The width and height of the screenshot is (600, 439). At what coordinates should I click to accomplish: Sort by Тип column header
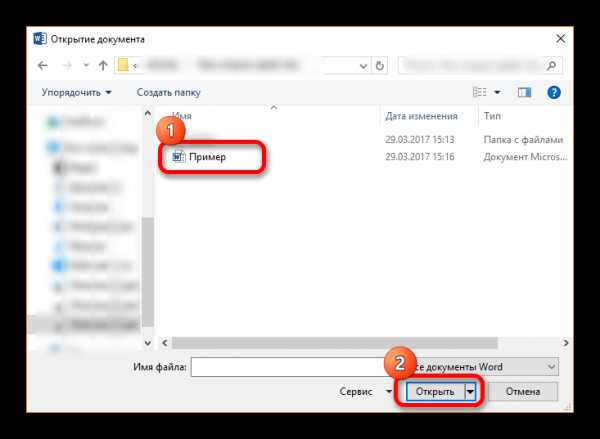[x=492, y=116]
